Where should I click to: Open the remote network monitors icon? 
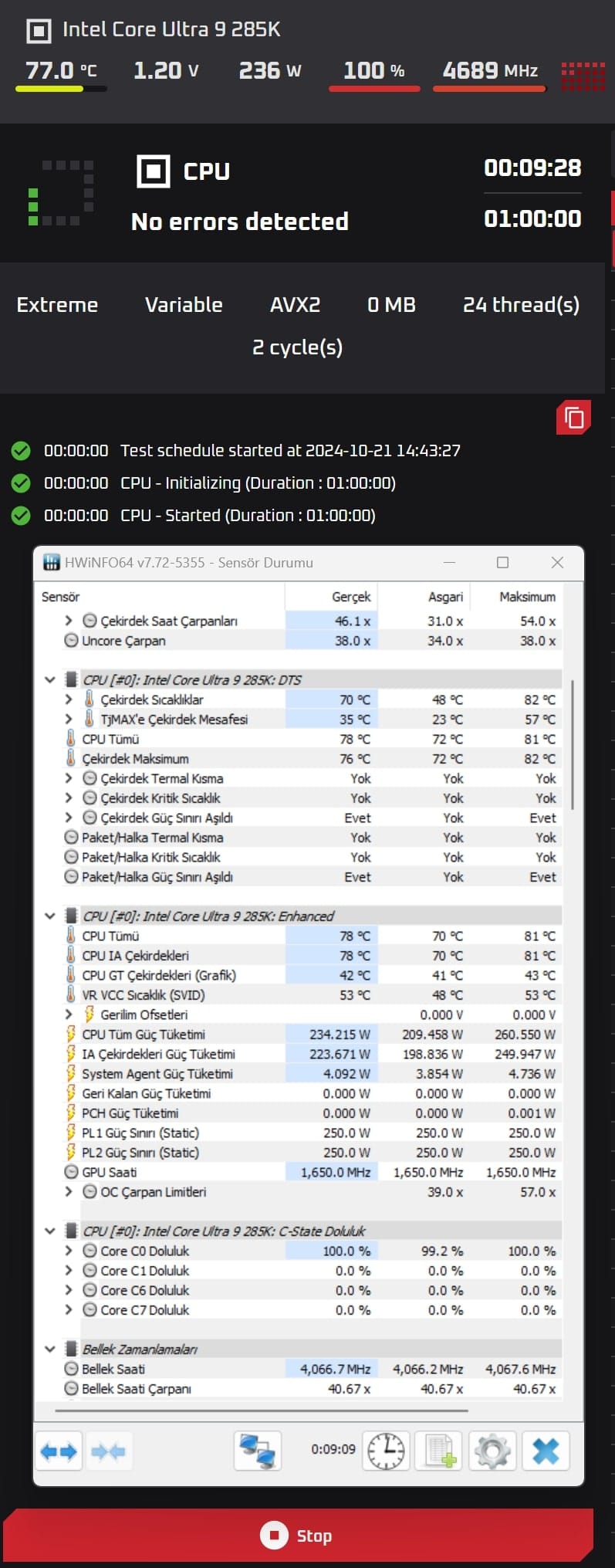coord(257,1451)
